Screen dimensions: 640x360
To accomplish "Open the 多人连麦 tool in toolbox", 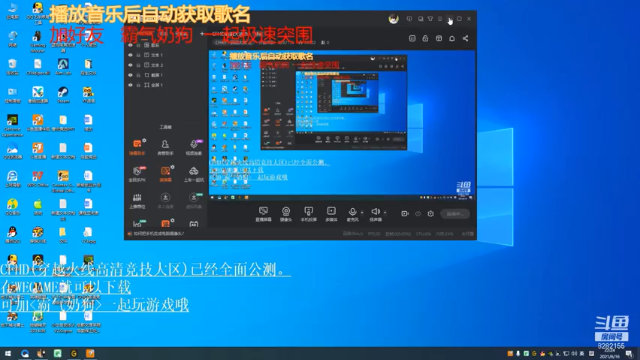I will (165, 201).
